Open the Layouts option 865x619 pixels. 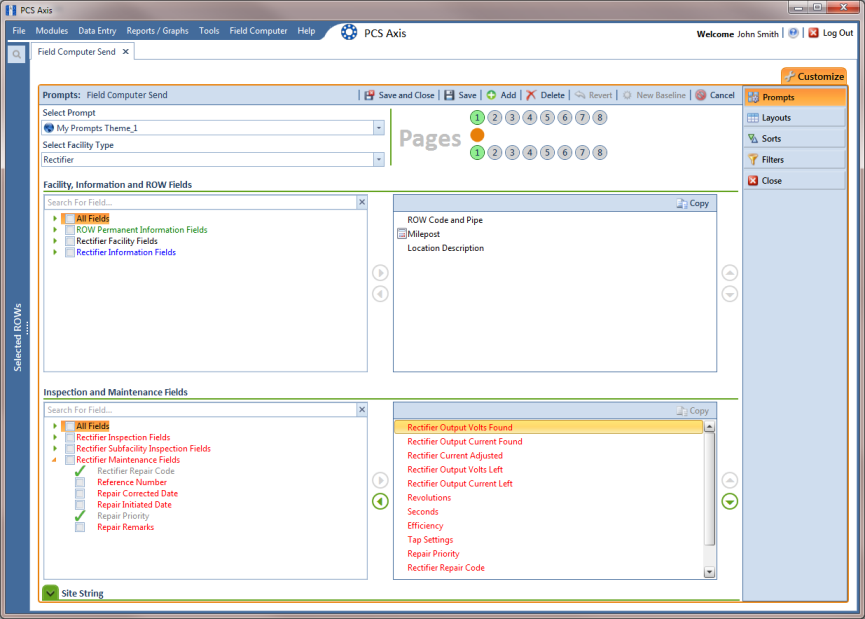coord(794,118)
